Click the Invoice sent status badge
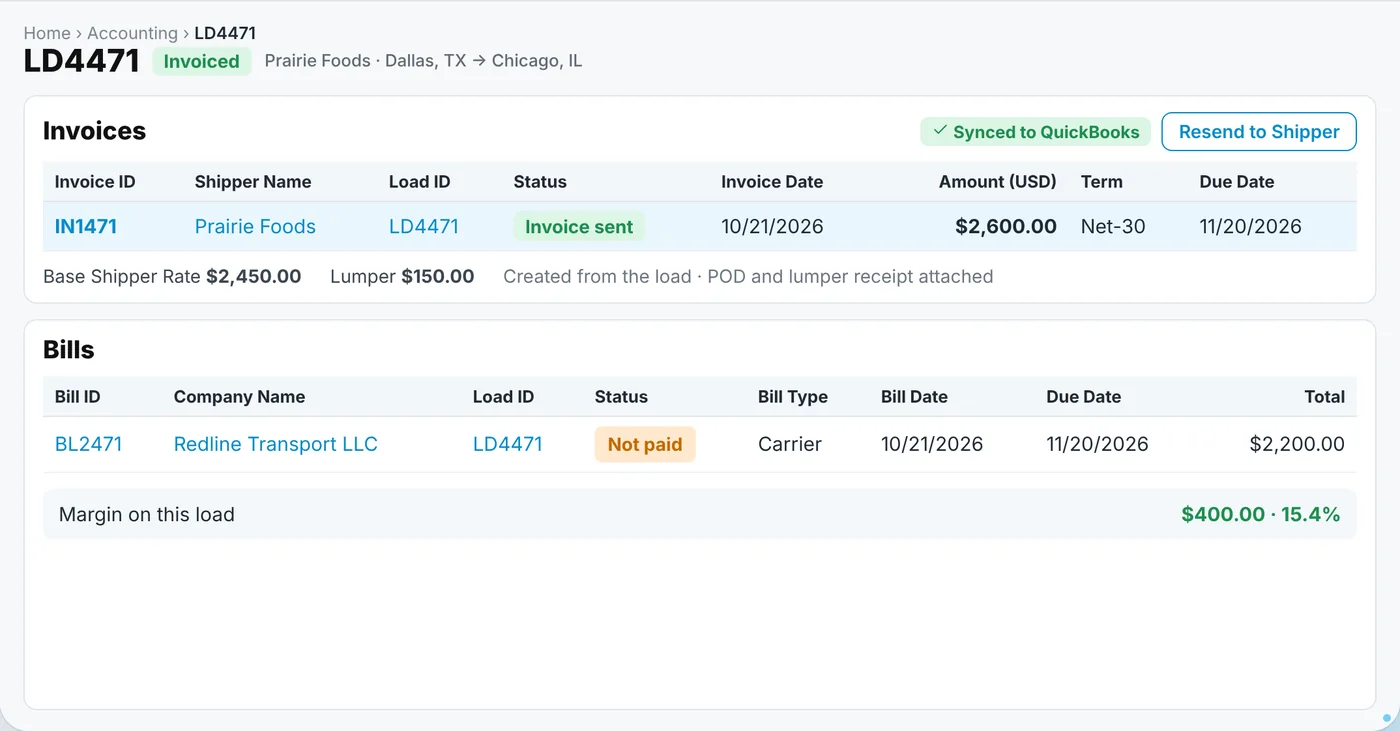This screenshot has width=1400, height=731. click(579, 226)
